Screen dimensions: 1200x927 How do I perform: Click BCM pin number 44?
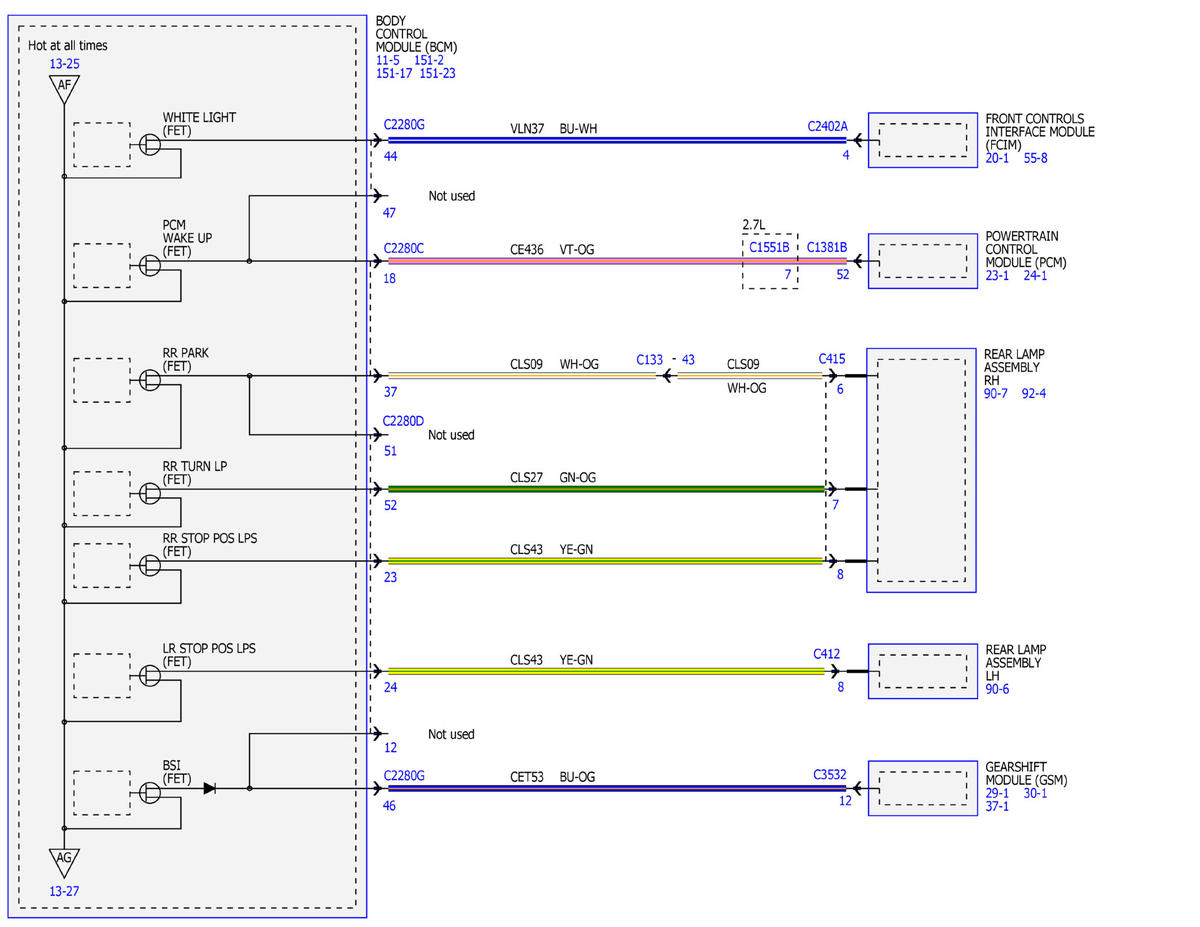[390, 157]
